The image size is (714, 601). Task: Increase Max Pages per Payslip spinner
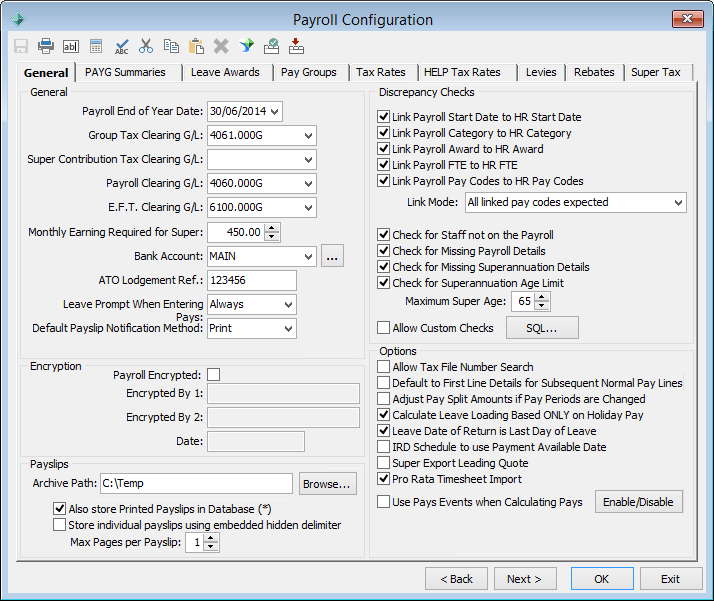pyautogui.click(x=210, y=539)
